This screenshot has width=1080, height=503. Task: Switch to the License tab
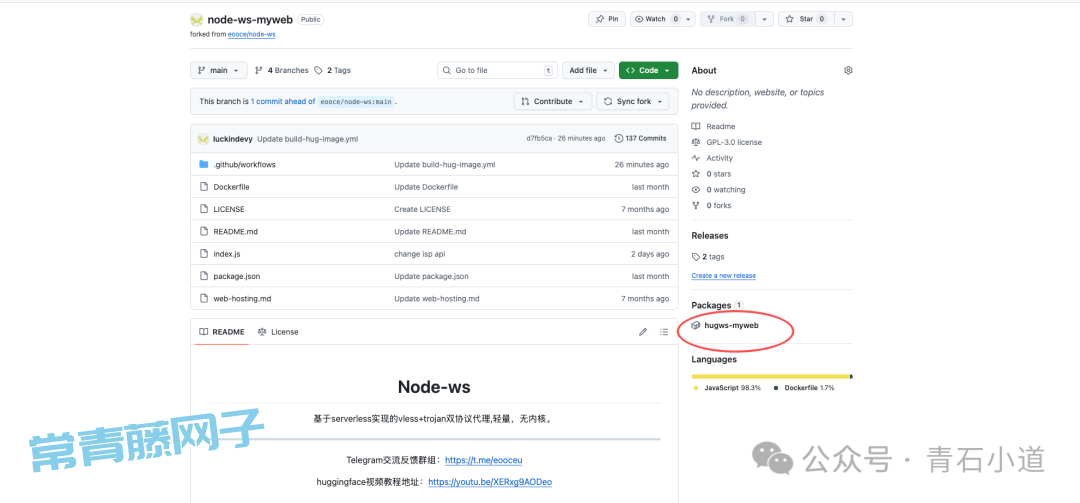[x=278, y=332]
